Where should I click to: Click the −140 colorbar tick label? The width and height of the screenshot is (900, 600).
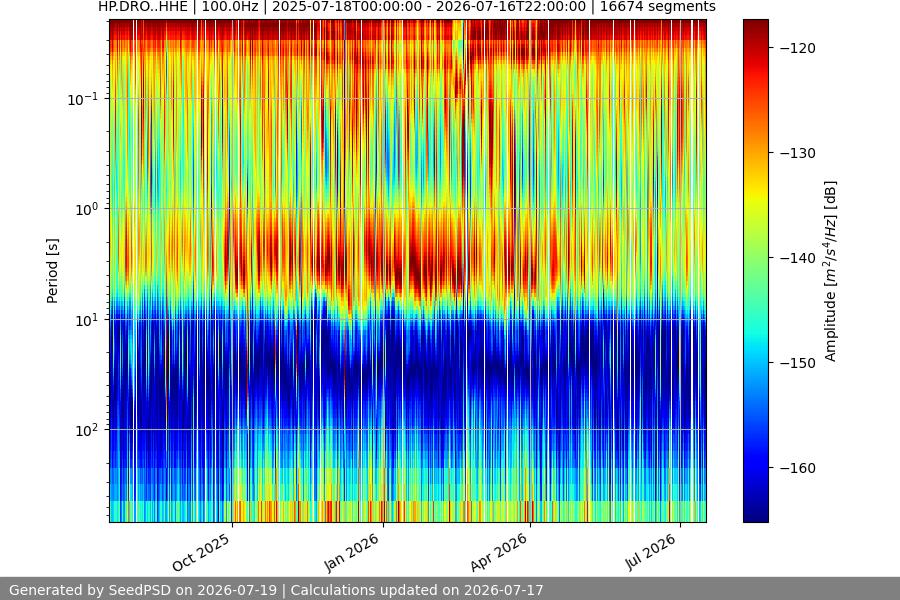point(798,258)
